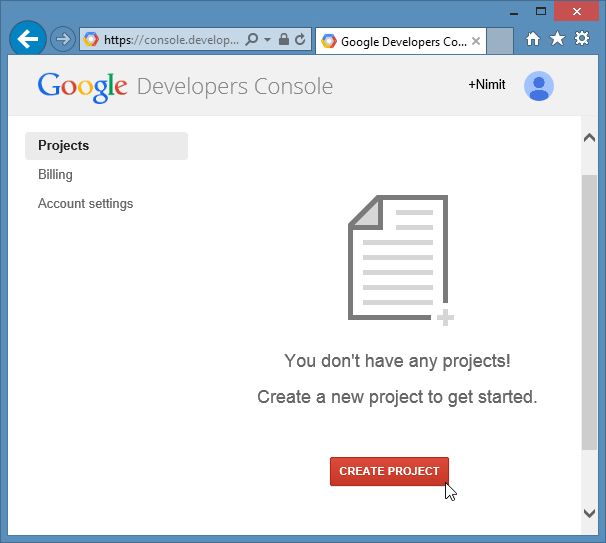Open the account avatar icon
This screenshot has height=543, width=606.
pos(539,86)
